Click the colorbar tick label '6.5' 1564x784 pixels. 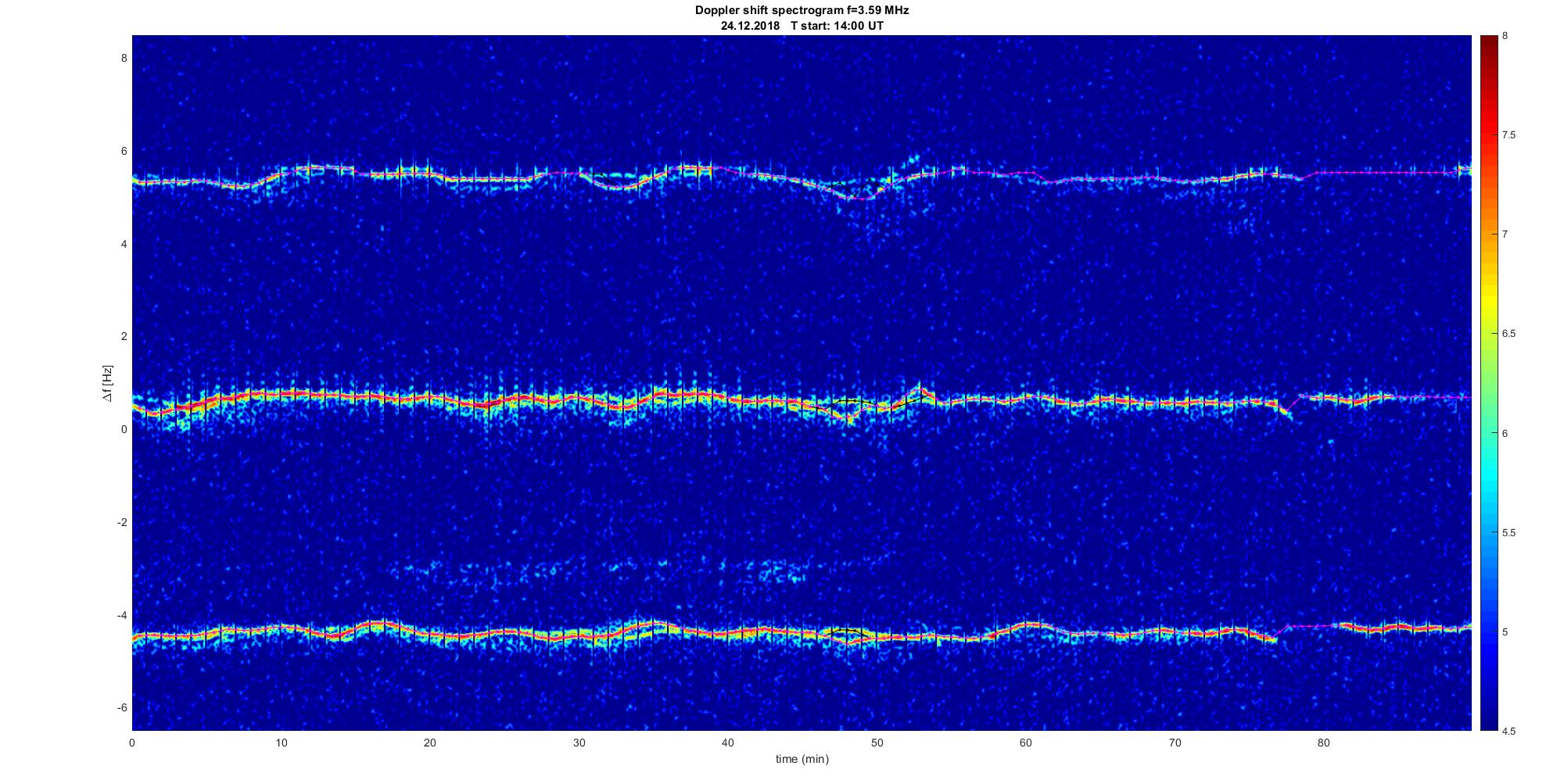click(1509, 334)
